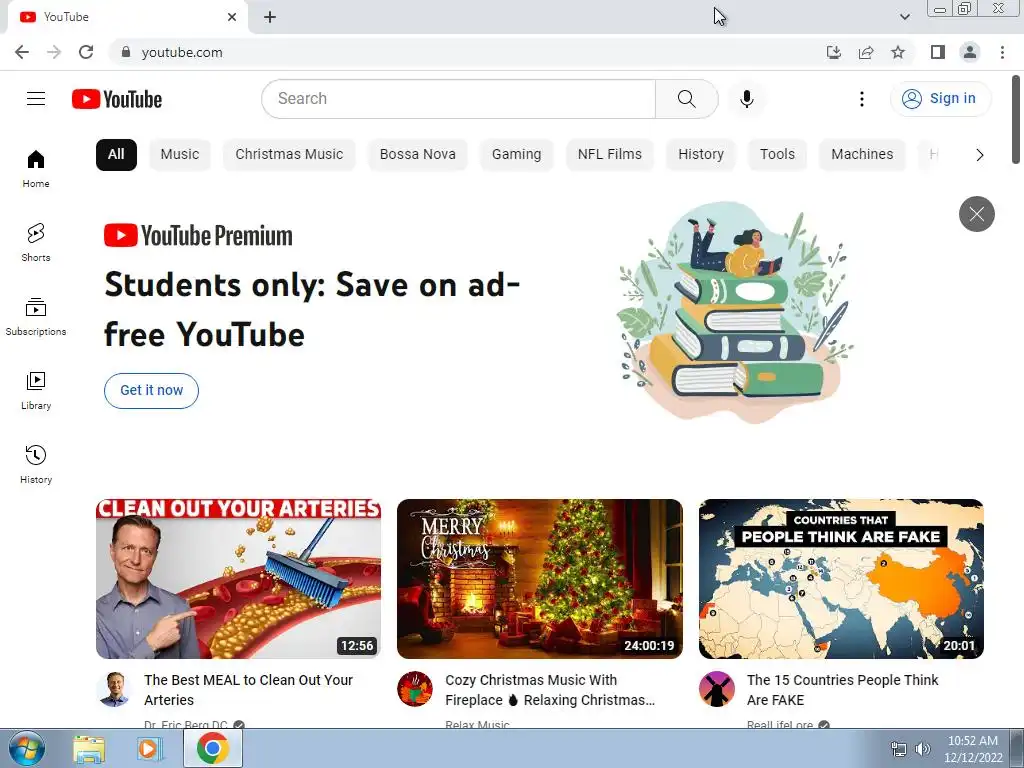Open Cozy Christmas Music fireplace thumbnail
This screenshot has height=768, width=1024.
(539, 579)
